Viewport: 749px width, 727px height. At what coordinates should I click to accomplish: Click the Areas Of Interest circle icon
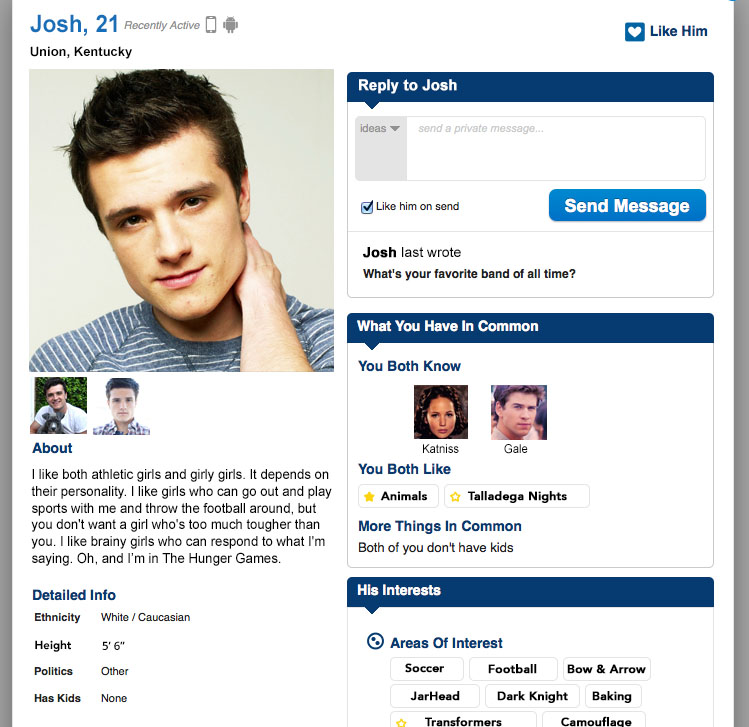(x=375, y=641)
